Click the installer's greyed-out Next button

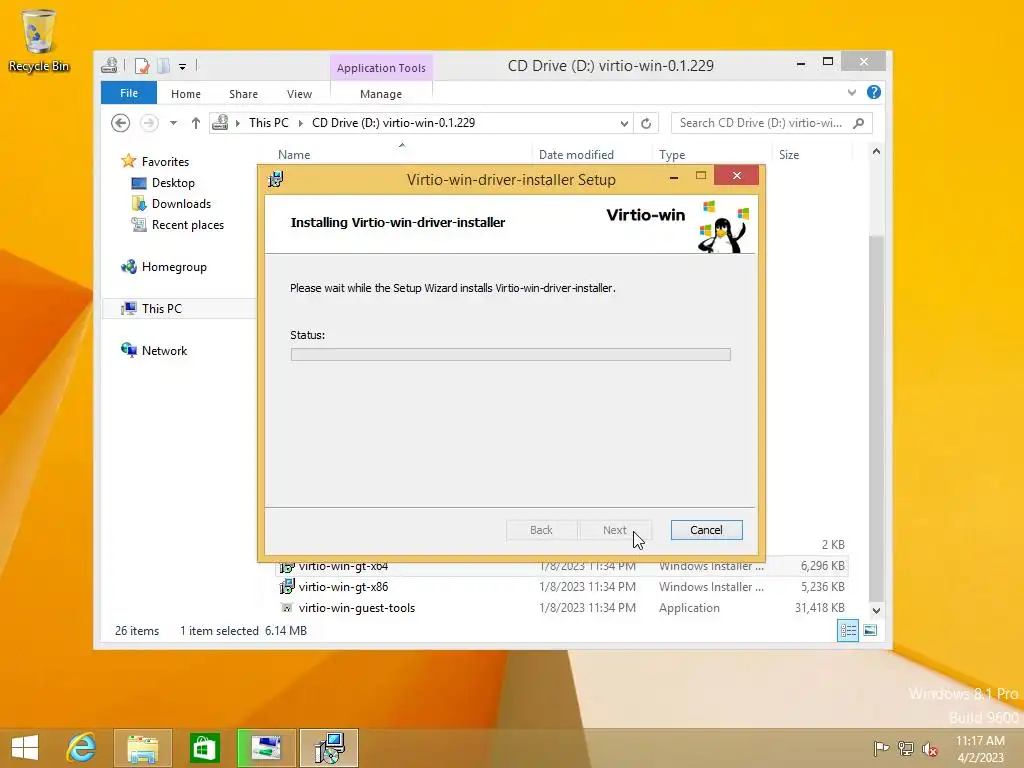click(615, 530)
